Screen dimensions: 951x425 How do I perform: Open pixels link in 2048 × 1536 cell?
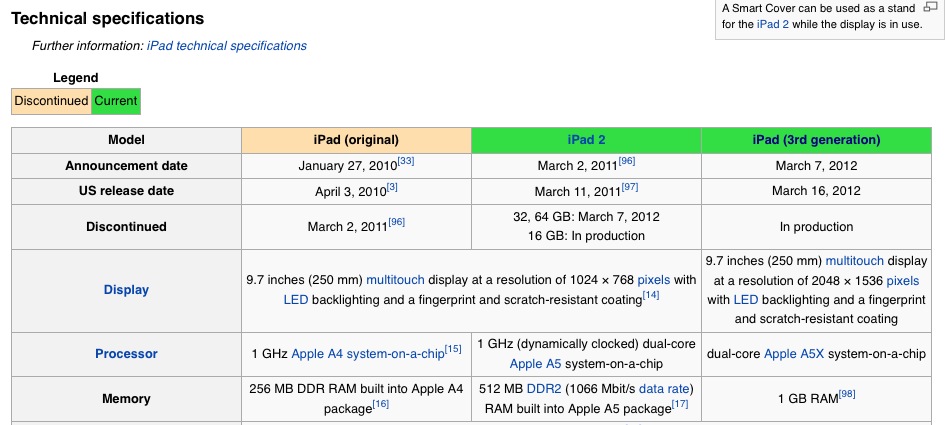pos(903,281)
